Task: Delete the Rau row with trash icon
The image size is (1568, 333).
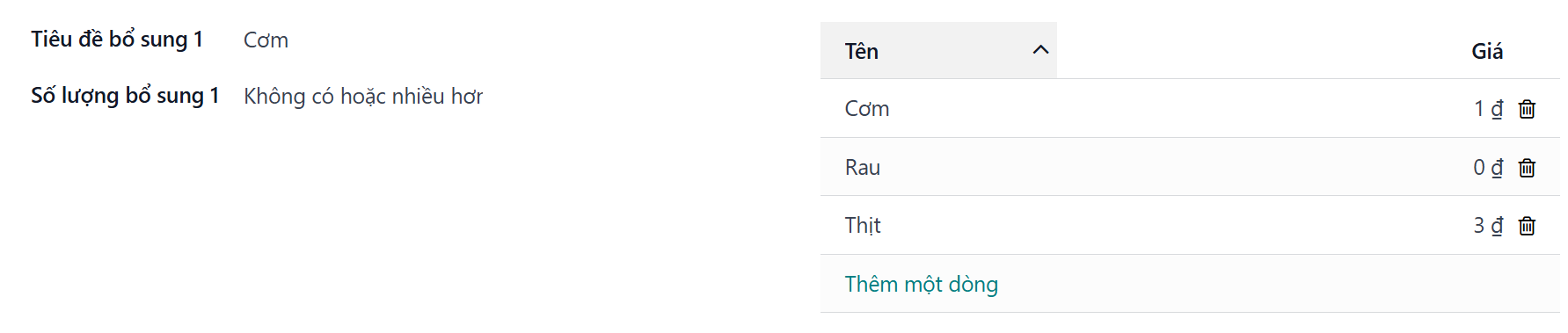Action: click(1527, 168)
